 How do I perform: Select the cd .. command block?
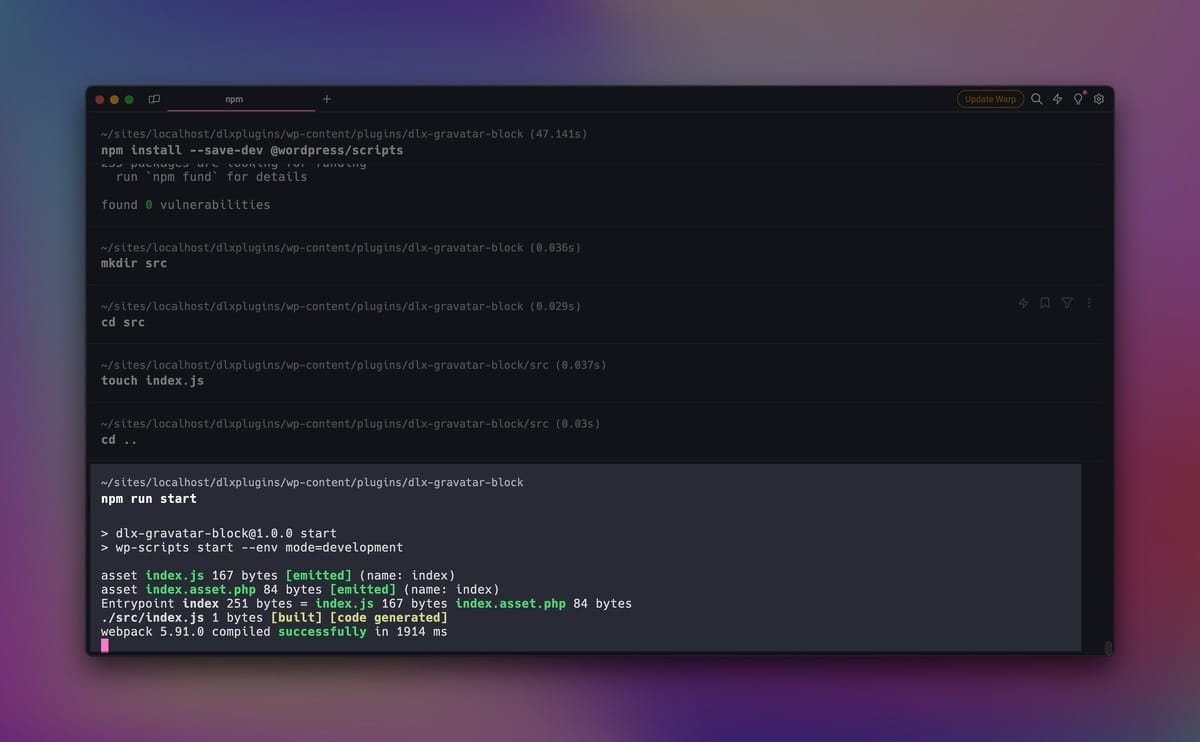(119, 440)
